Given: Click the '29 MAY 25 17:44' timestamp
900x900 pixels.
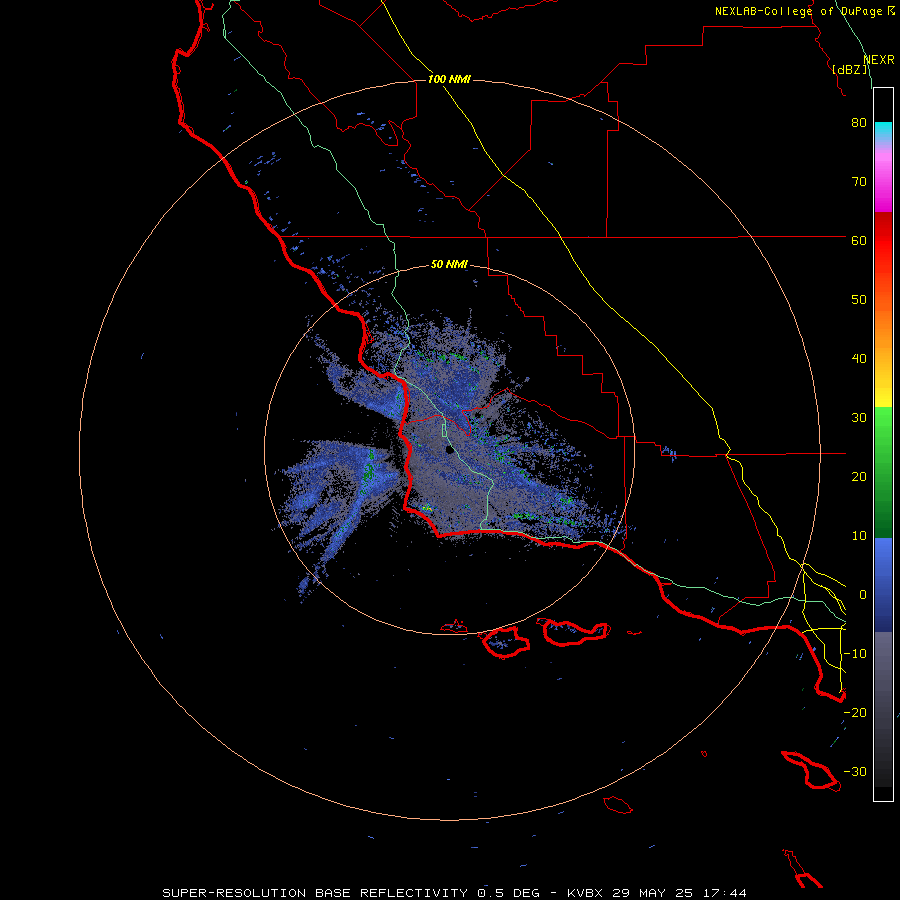Looking at the screenshot, I should click(680, 893).
